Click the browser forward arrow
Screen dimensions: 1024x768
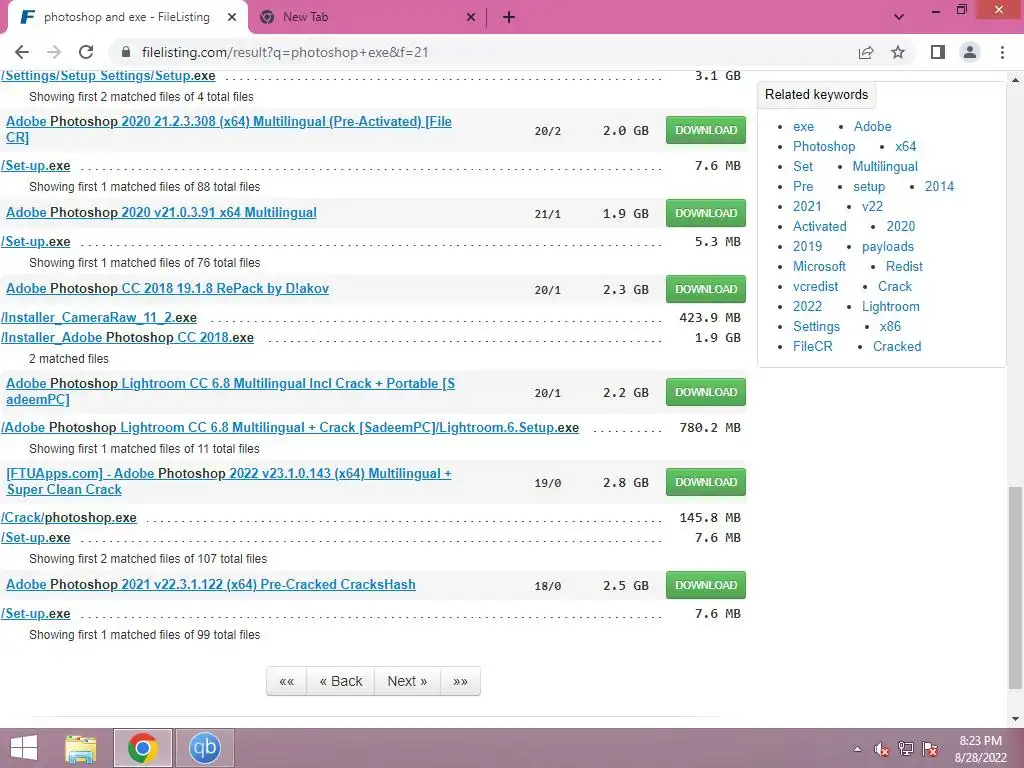[54, 52]
